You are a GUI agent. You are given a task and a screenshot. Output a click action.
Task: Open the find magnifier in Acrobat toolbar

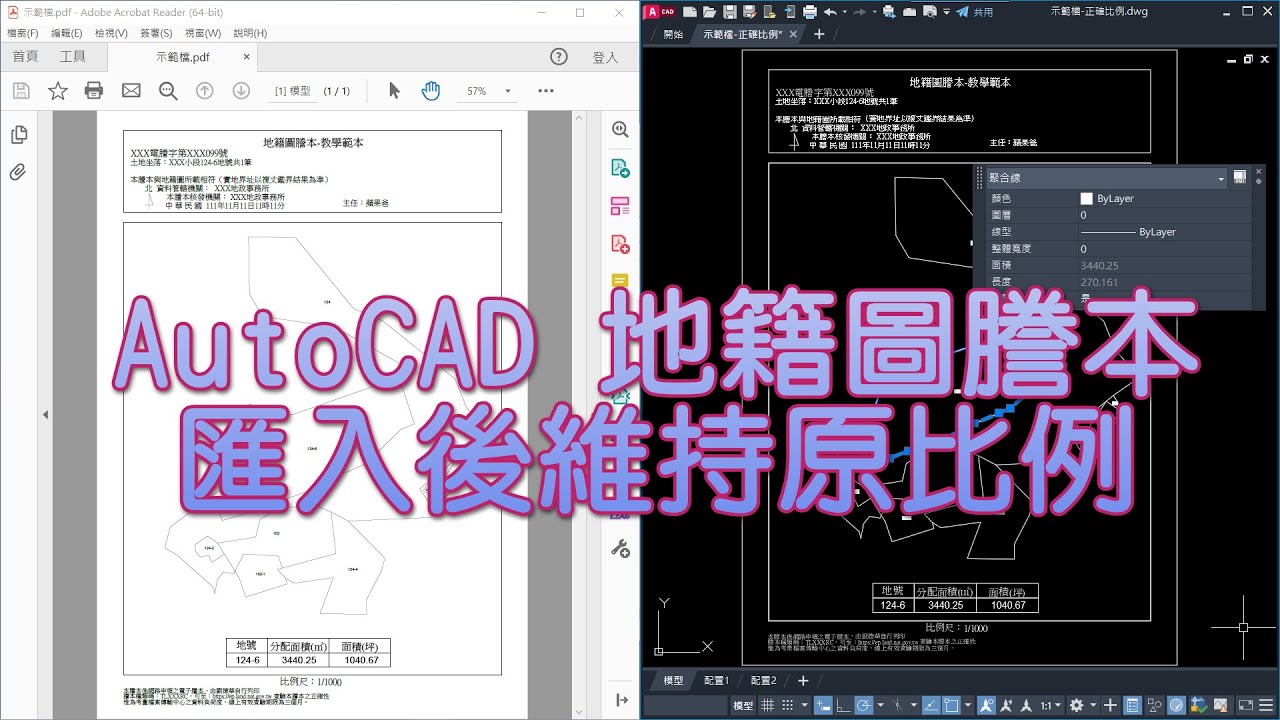(x=168, y=91)
